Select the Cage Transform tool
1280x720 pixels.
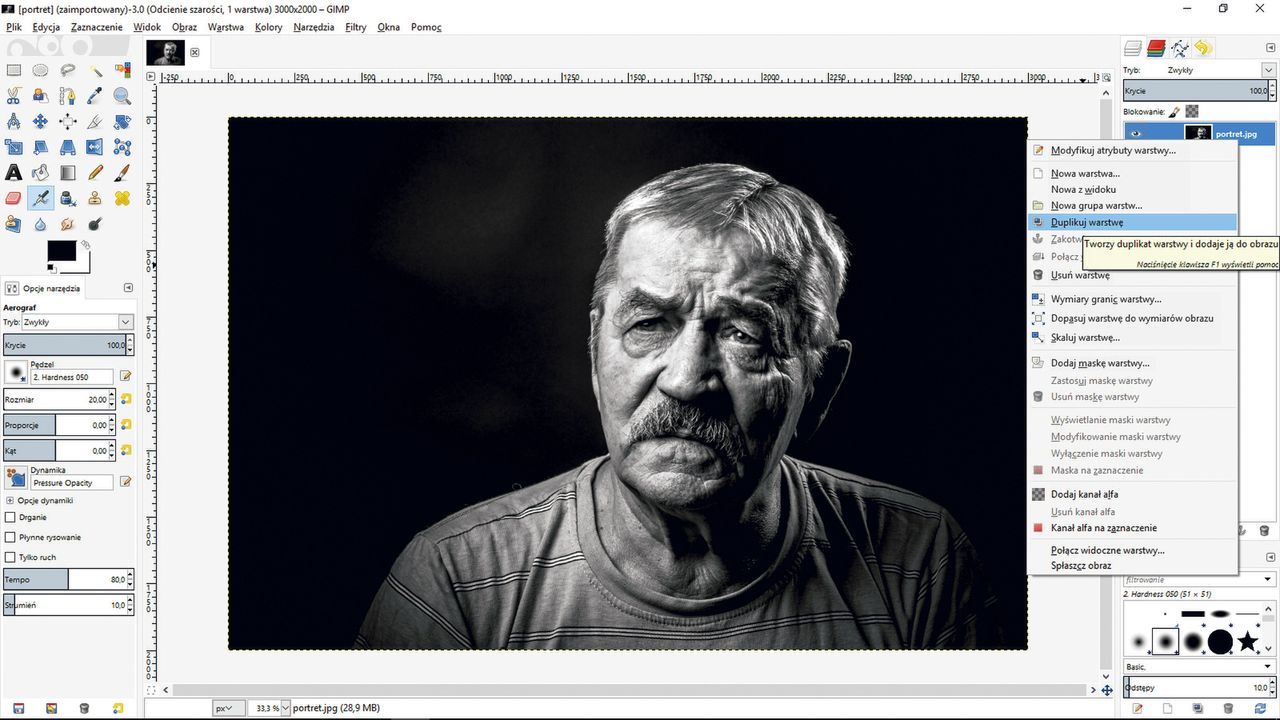pos(122,147)
